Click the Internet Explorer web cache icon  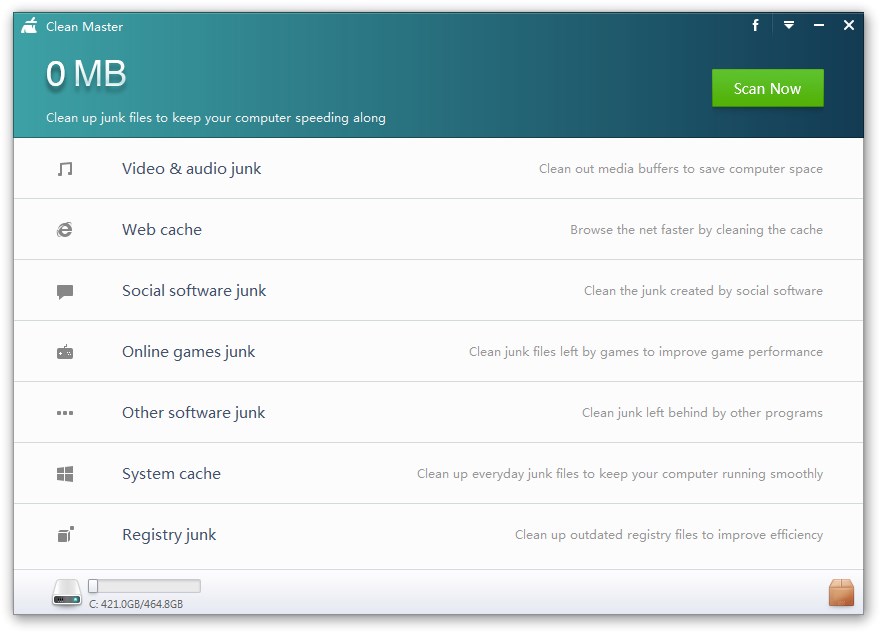tap(65, 229)
